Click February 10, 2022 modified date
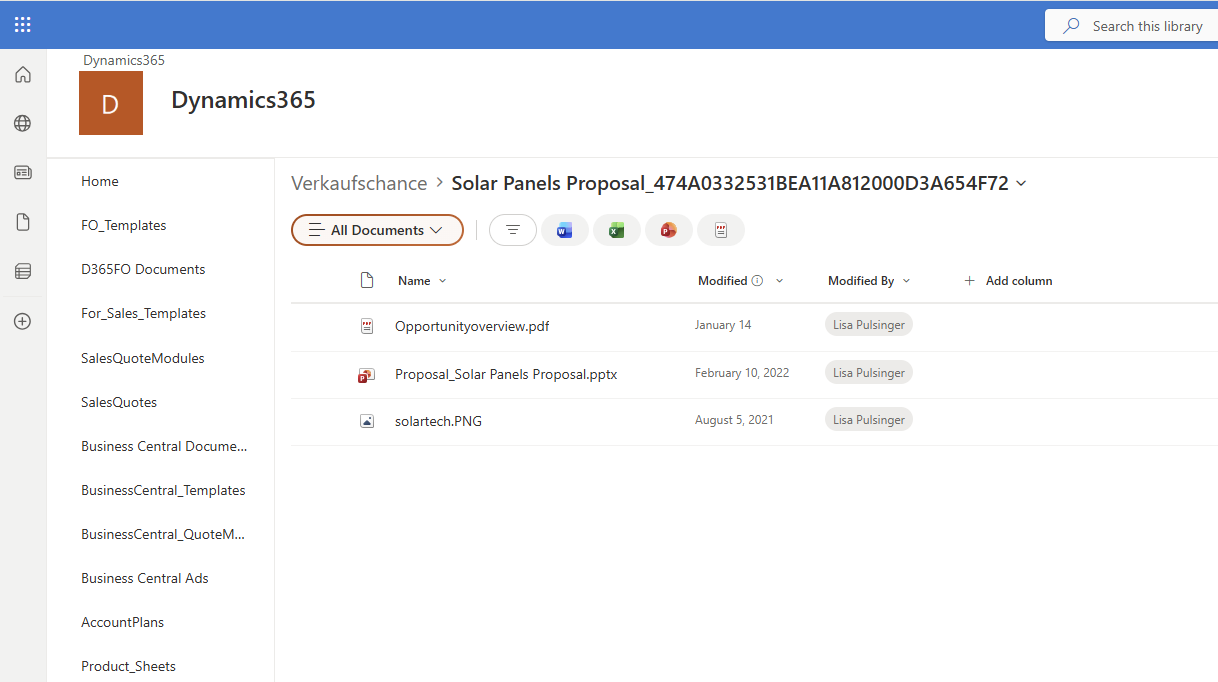 point(742,373)
